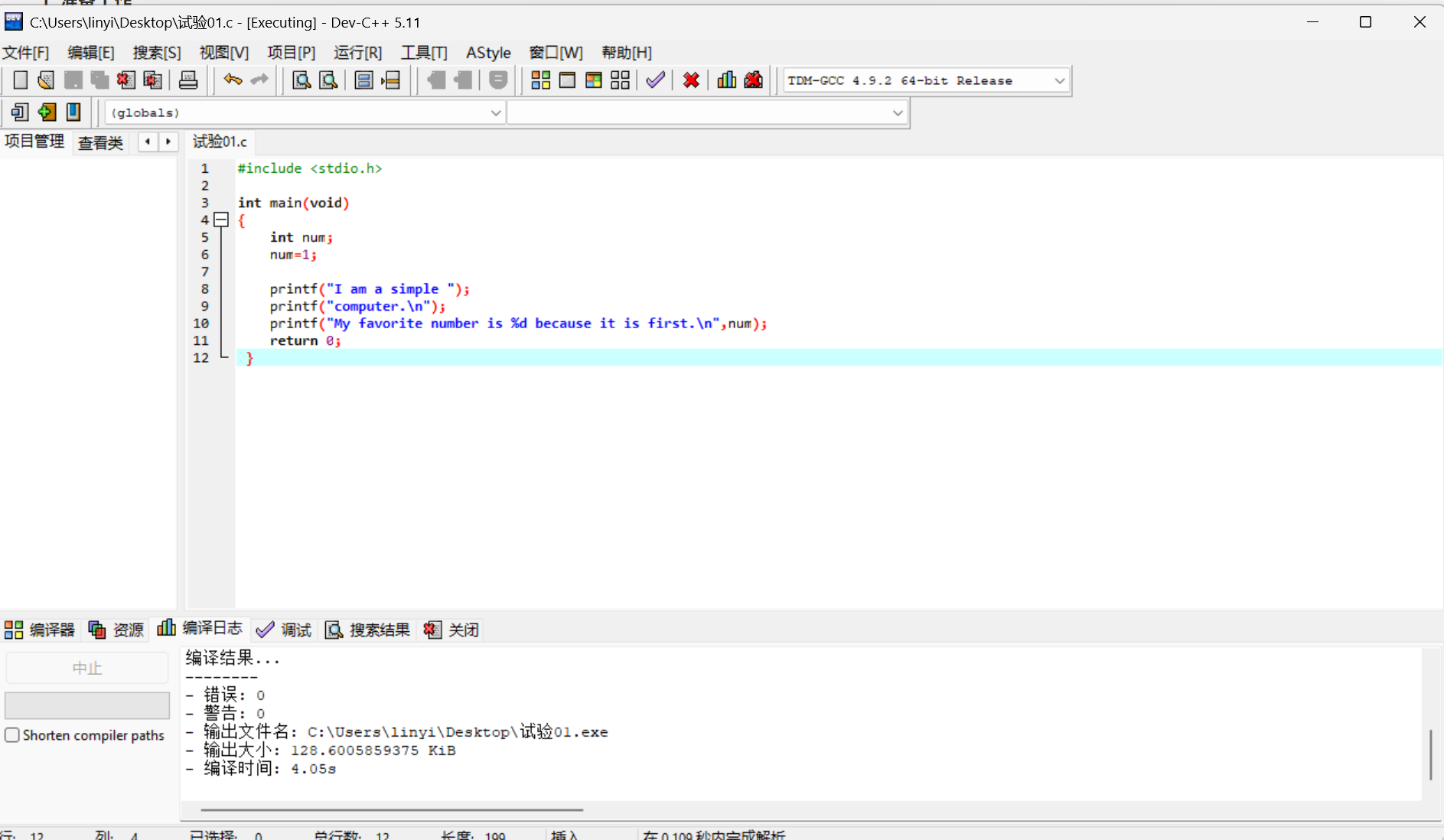The image size is (1444, 840).
Task: Switch to the 项目管理 tab
Action: coord(34,142)
